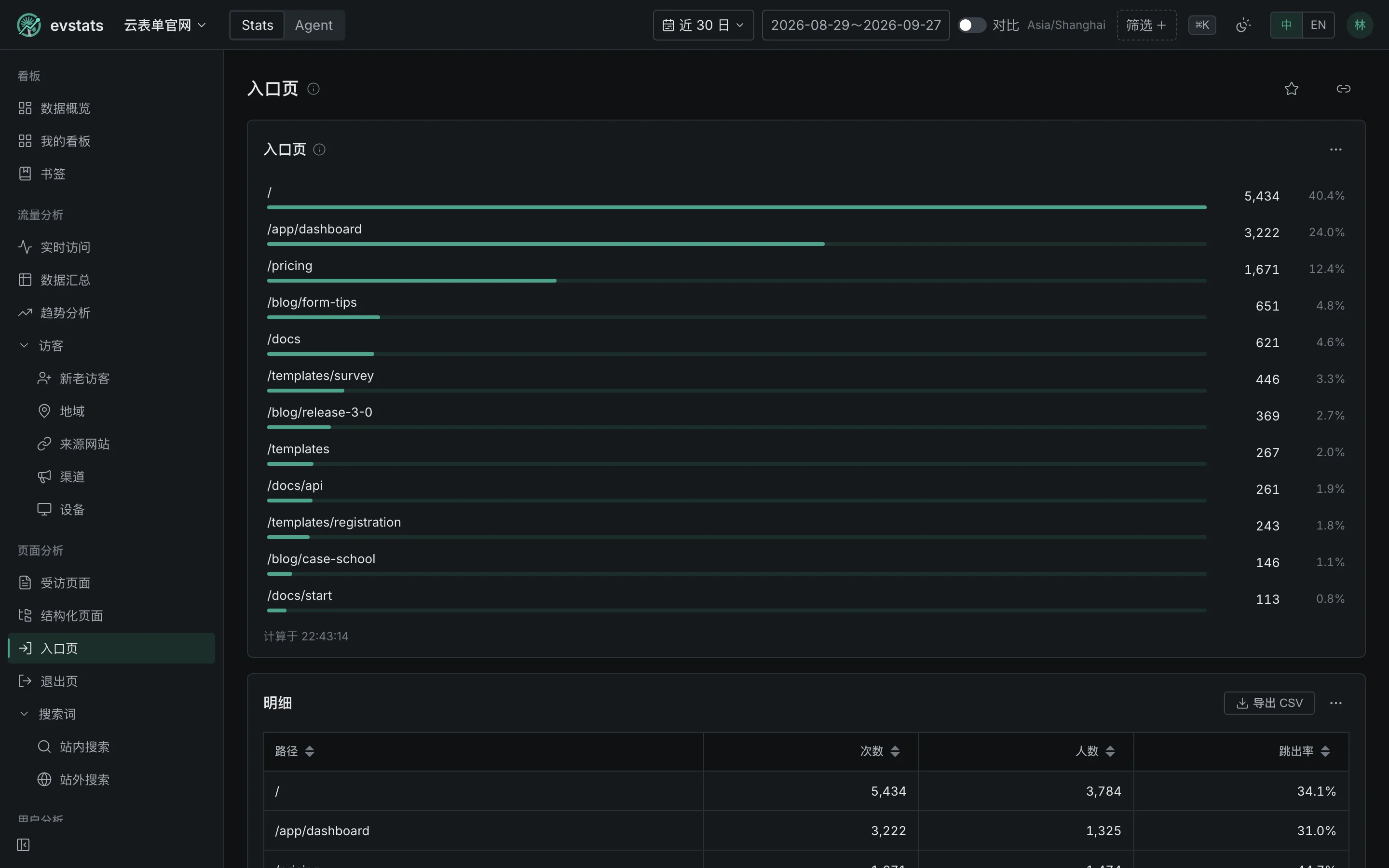Switch language to EN
Viewport: 1389px width, 868px height.
click(1319, 25)
